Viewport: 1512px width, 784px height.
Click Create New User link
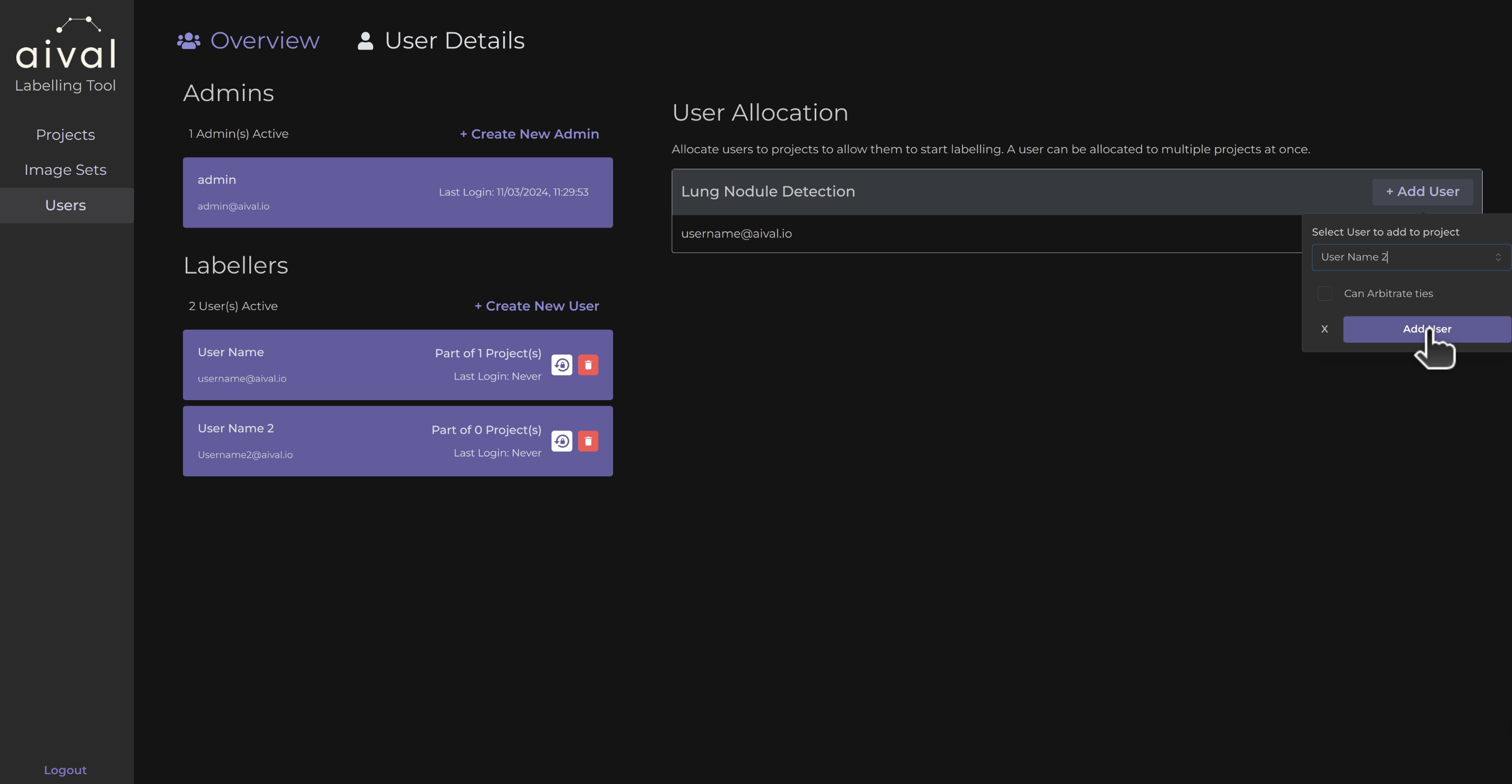[537, 306]
